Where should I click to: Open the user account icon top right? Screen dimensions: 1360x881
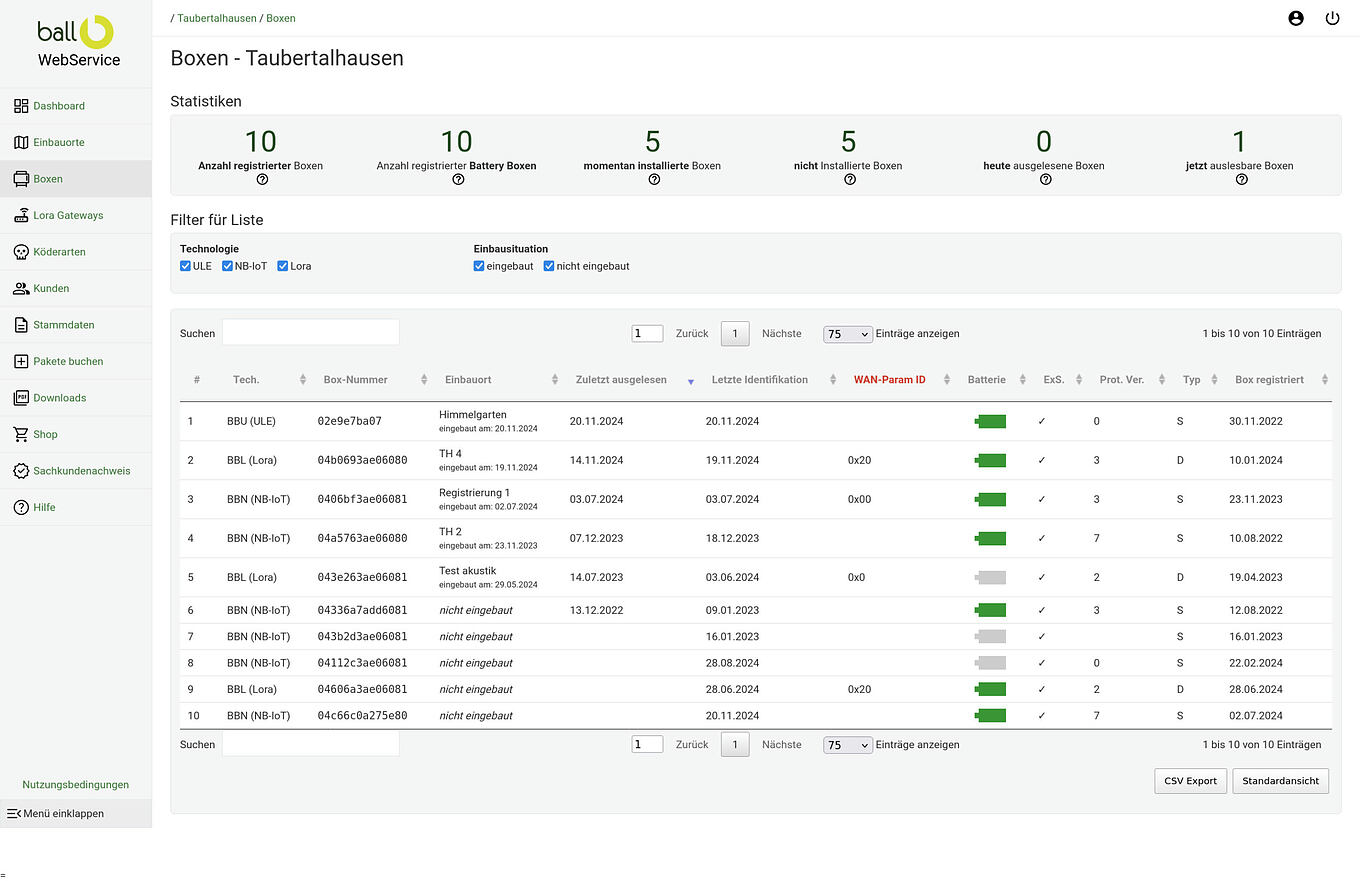pos(1296,18)
